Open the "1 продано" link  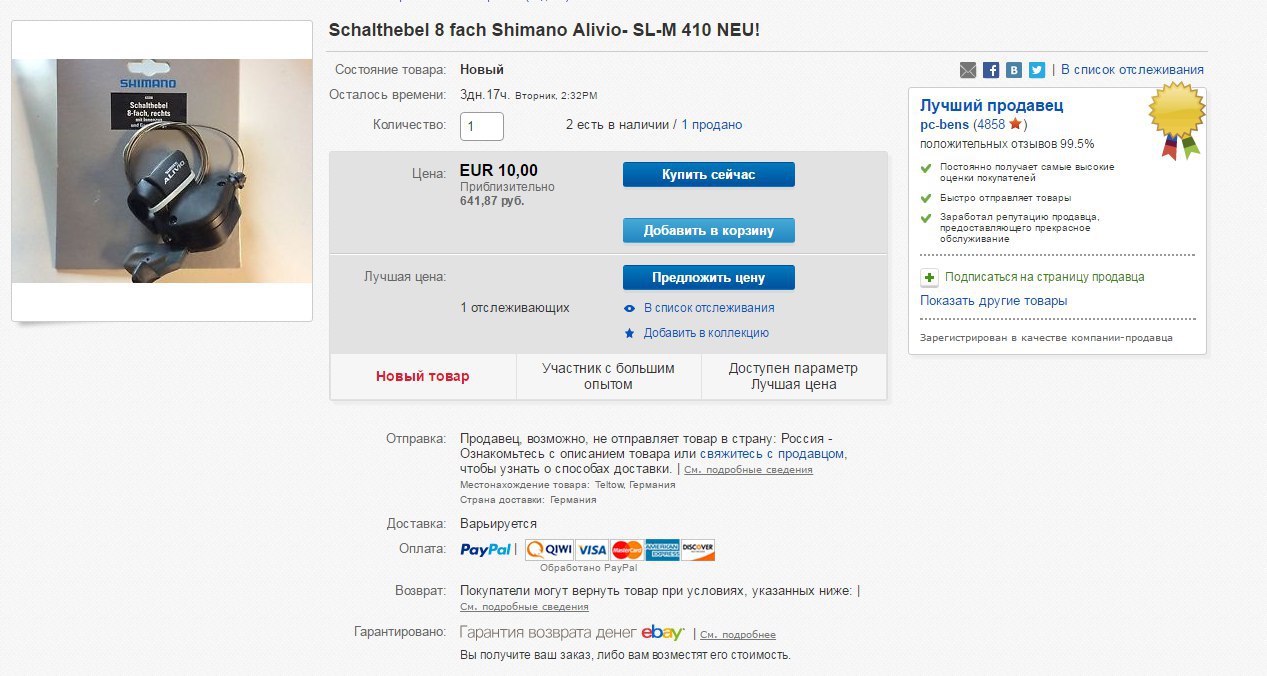[712, 125]
